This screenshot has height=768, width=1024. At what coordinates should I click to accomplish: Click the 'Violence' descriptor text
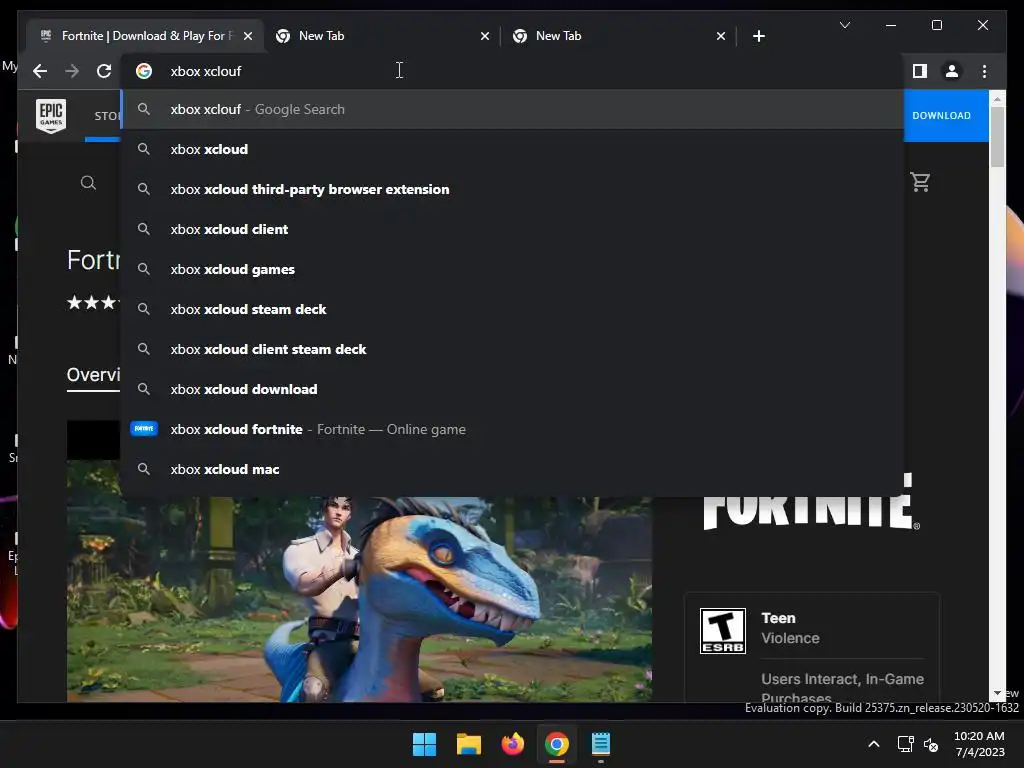pyautogui.click(x=790, y=638)
